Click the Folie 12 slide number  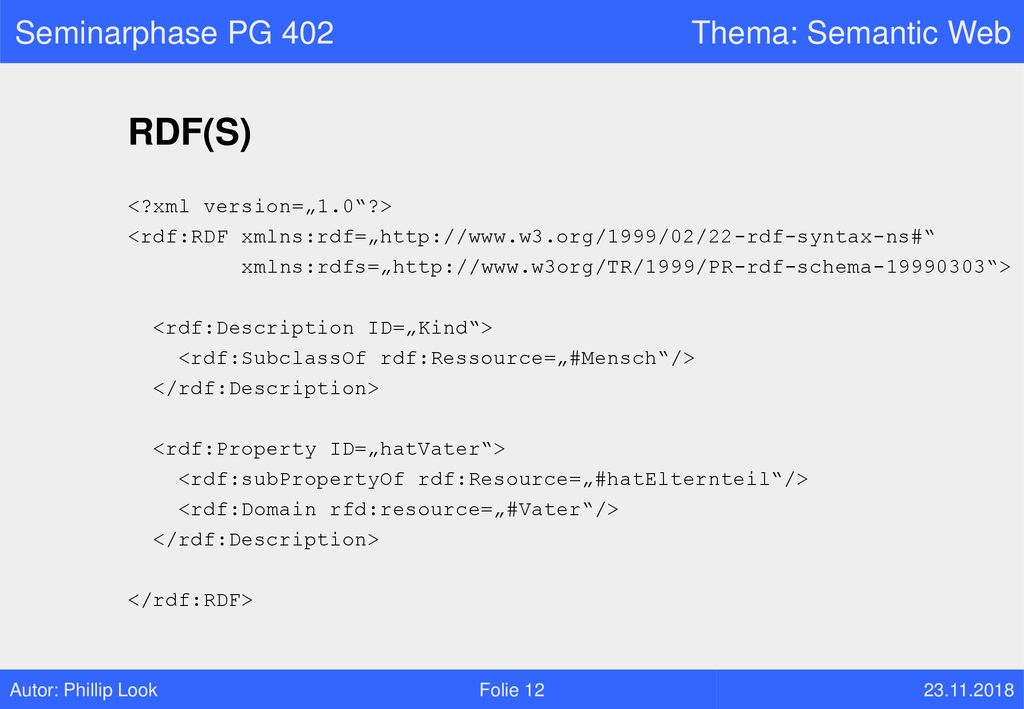tap(512, 690)
